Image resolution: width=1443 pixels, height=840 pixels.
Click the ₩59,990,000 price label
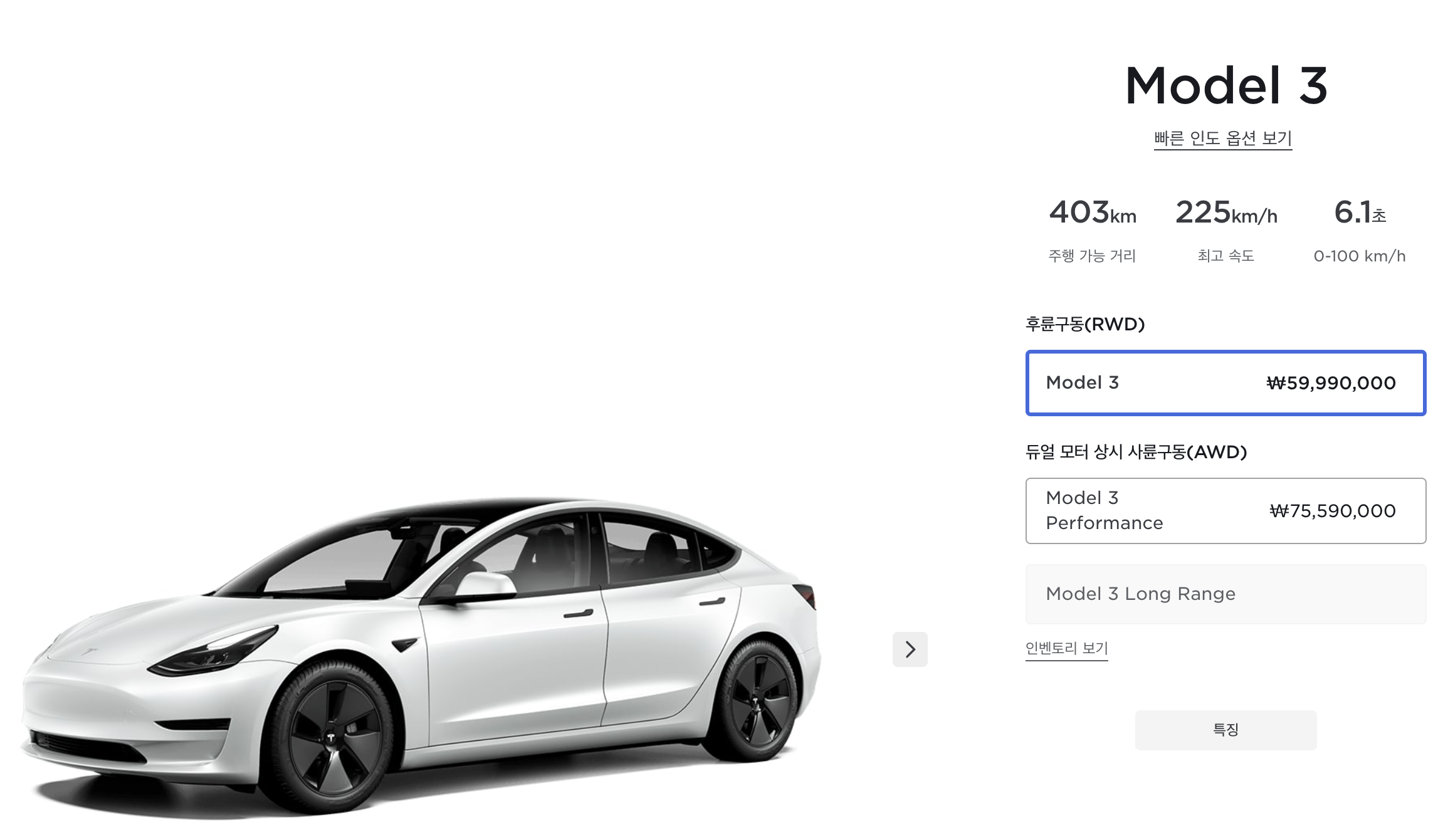[x=1331, y=383]
